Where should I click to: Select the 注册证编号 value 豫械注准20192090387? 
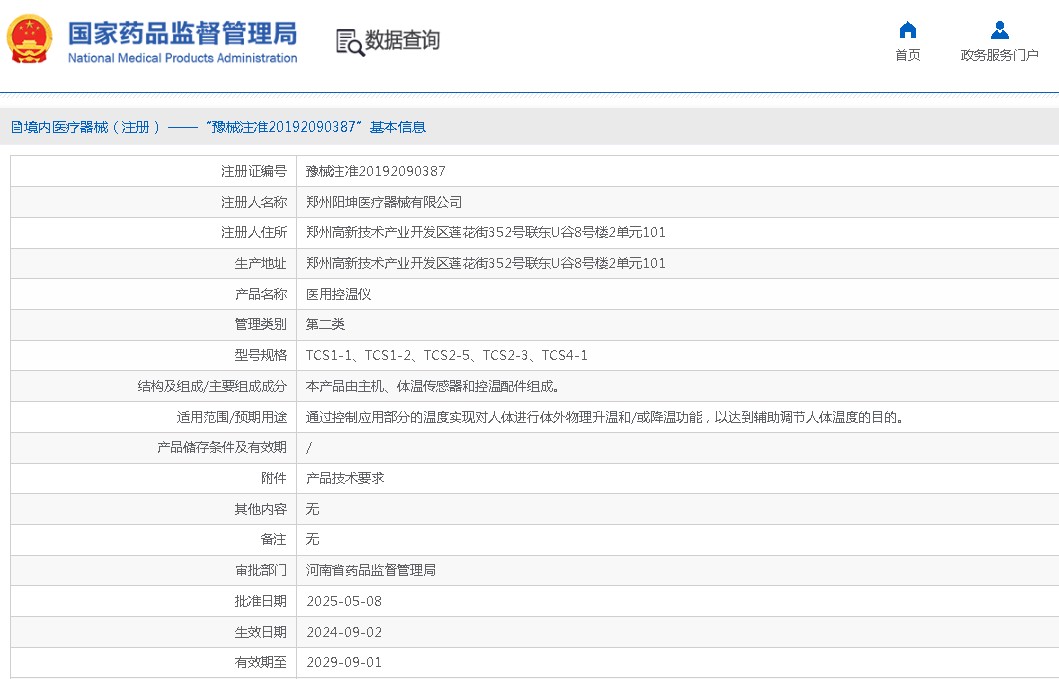(x=375, y=171)
